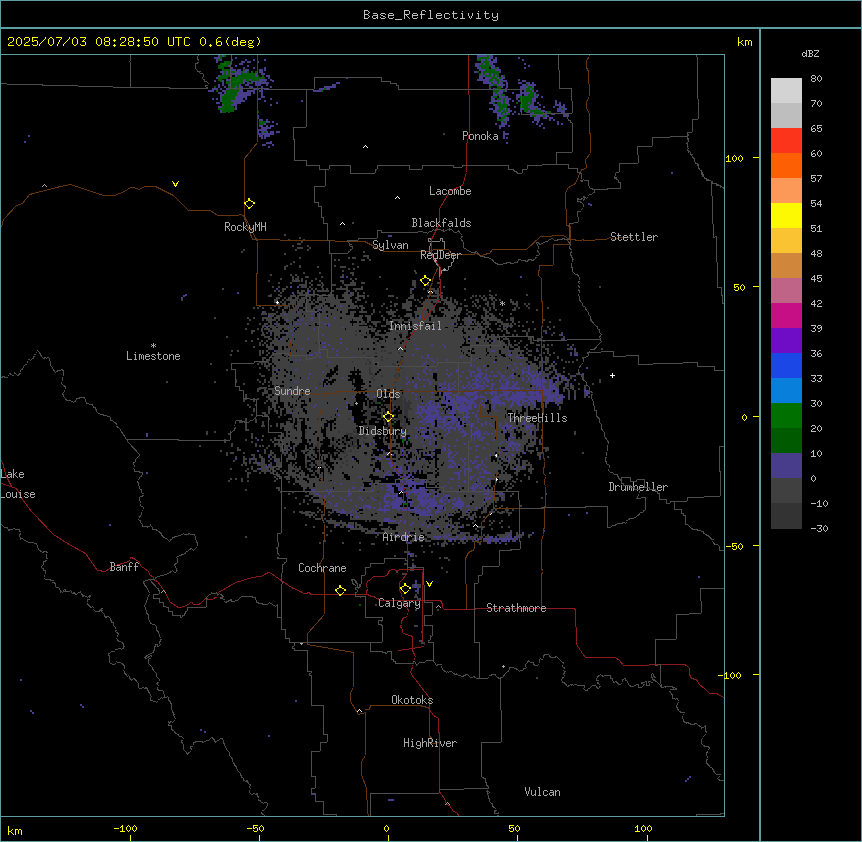Pick the dark green swatch between 20 and 10

(786, 441)
